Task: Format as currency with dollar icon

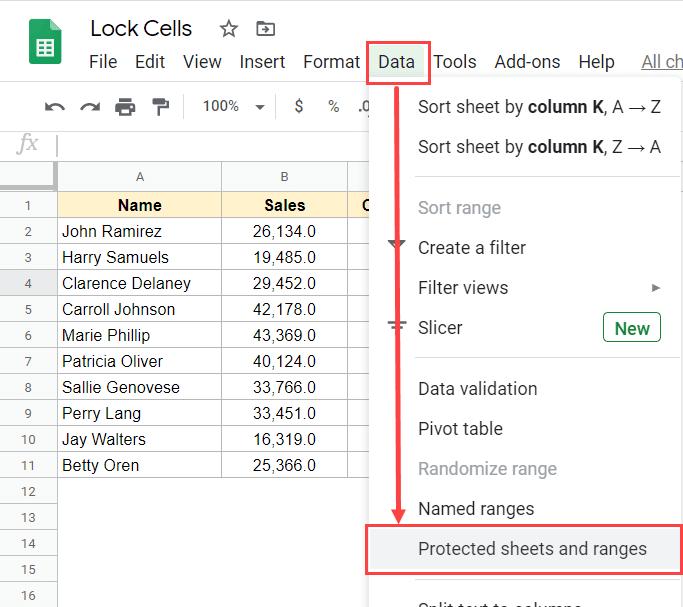Action: point(299,106)
